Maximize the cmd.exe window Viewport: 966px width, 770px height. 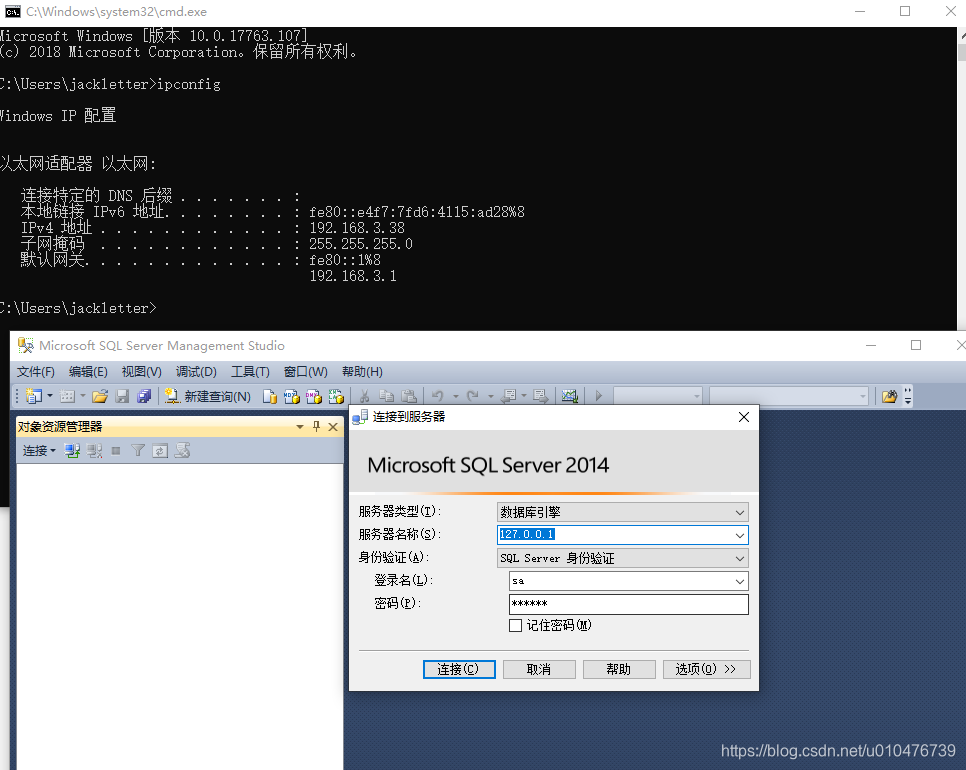905,11
